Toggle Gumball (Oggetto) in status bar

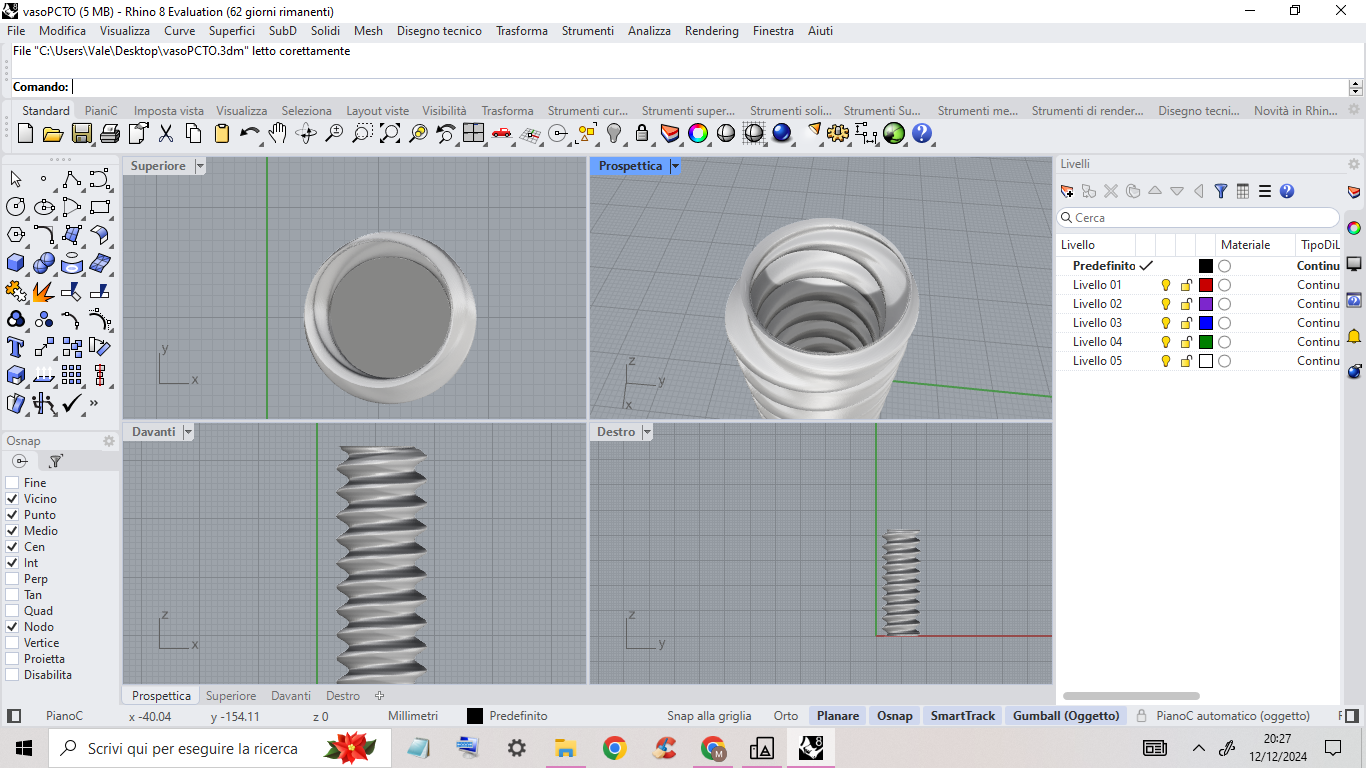(x=1066, y=716)
